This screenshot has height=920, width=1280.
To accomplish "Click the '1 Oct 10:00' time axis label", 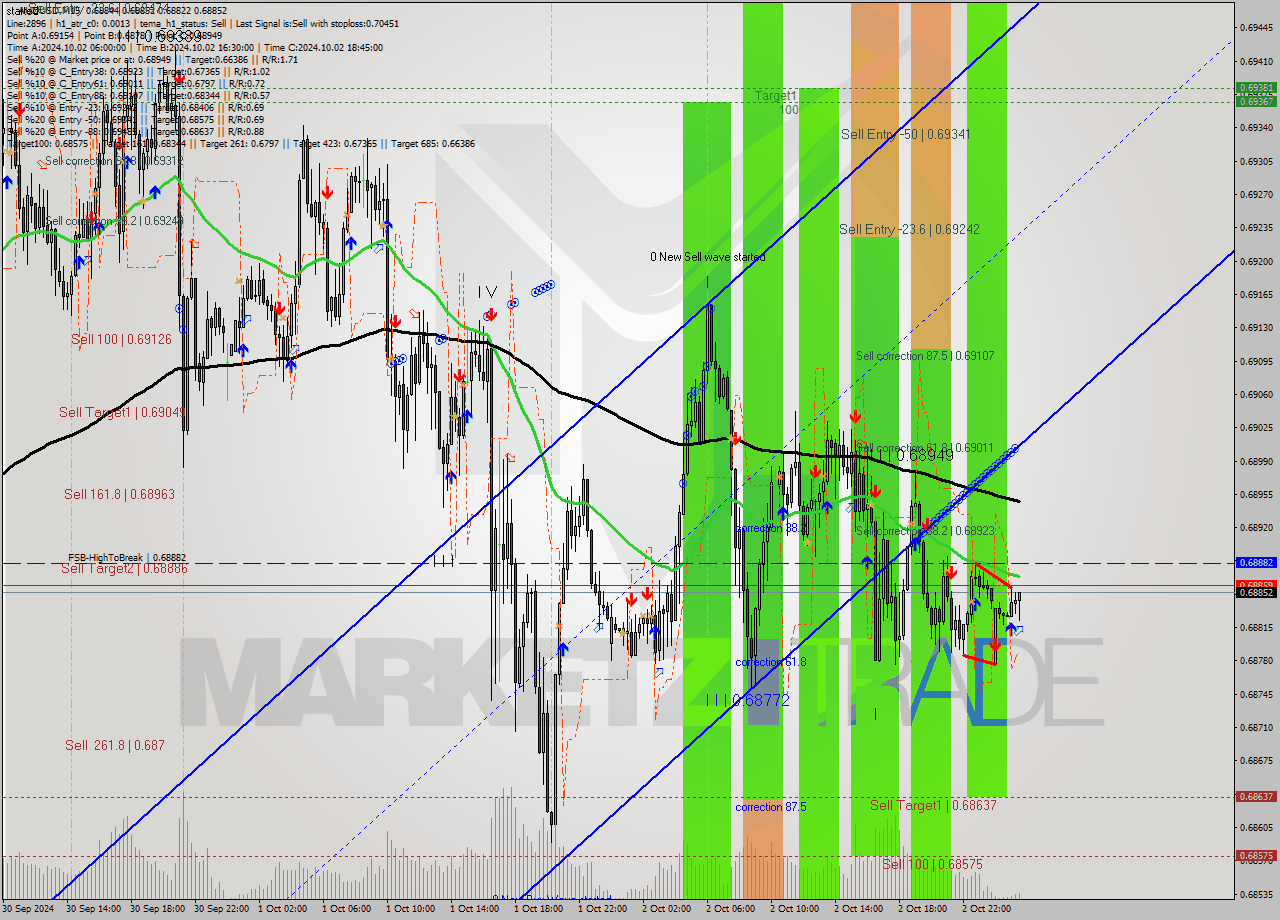I will click(410, 908).
